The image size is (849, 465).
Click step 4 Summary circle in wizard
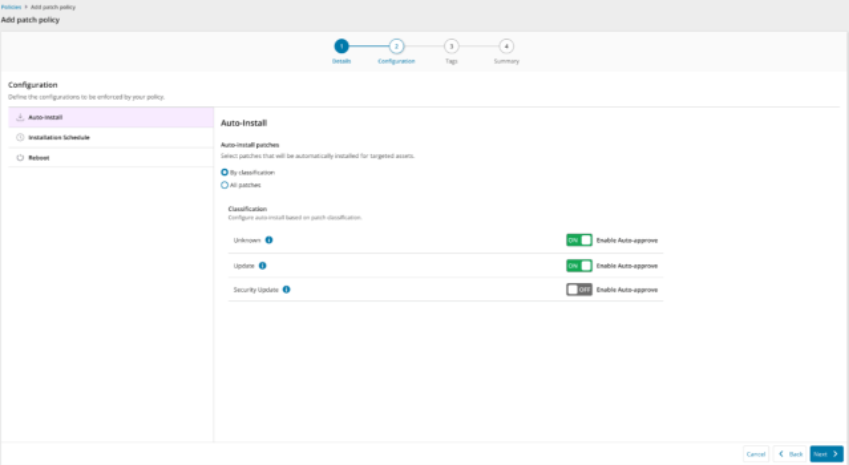tap(506, 46)
